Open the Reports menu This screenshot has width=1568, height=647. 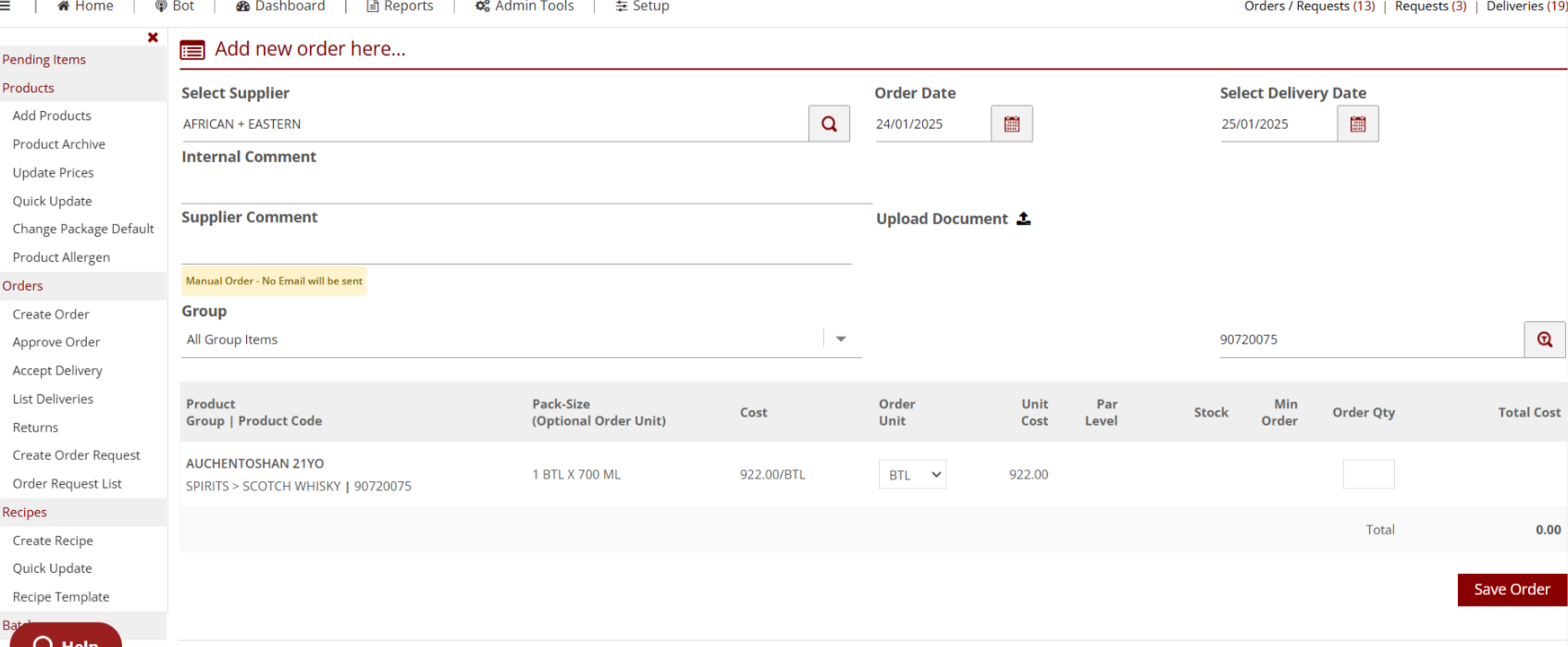point(400,6)
